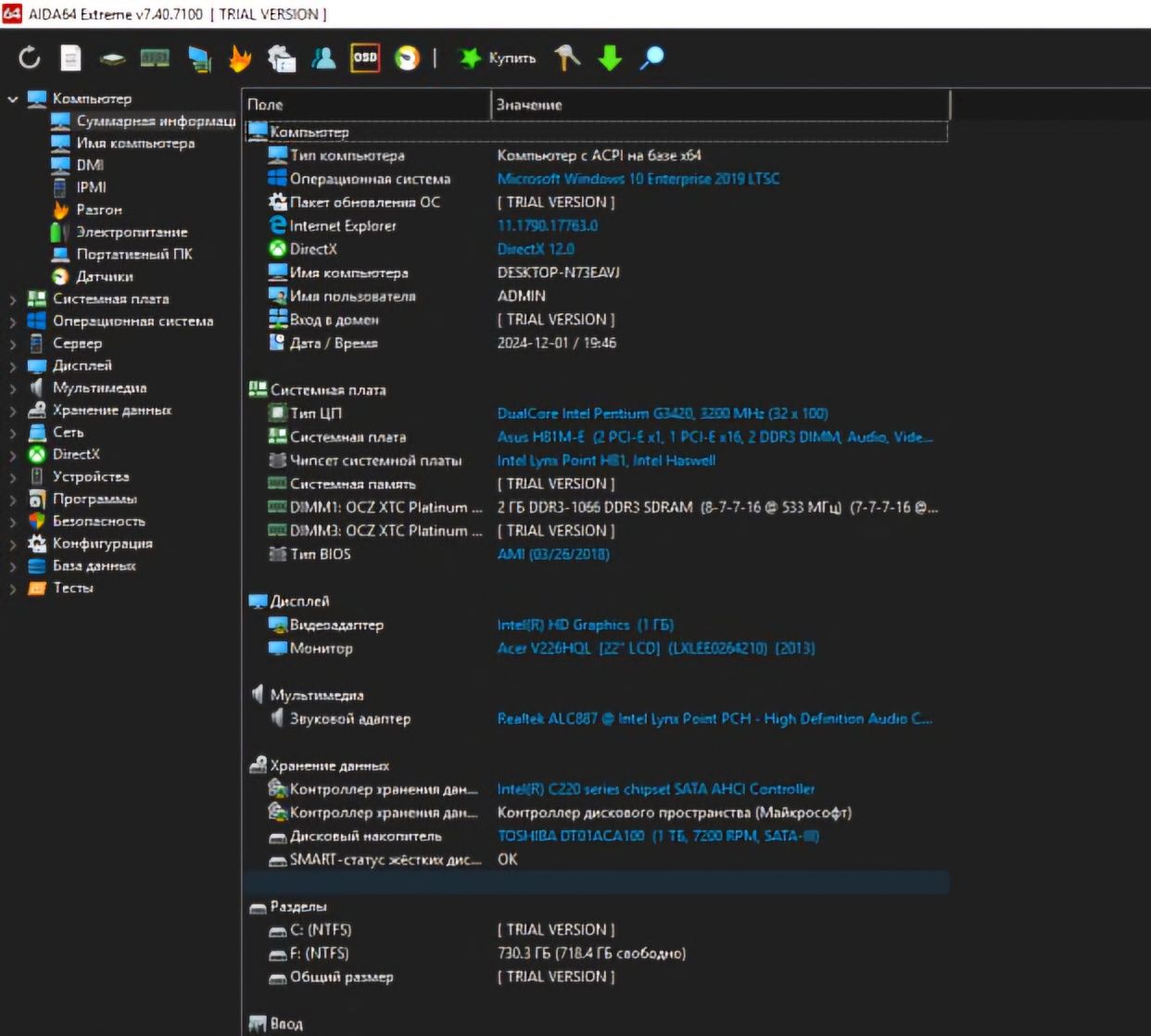Expand the DirectX tree node

click(x=13, y=455)
